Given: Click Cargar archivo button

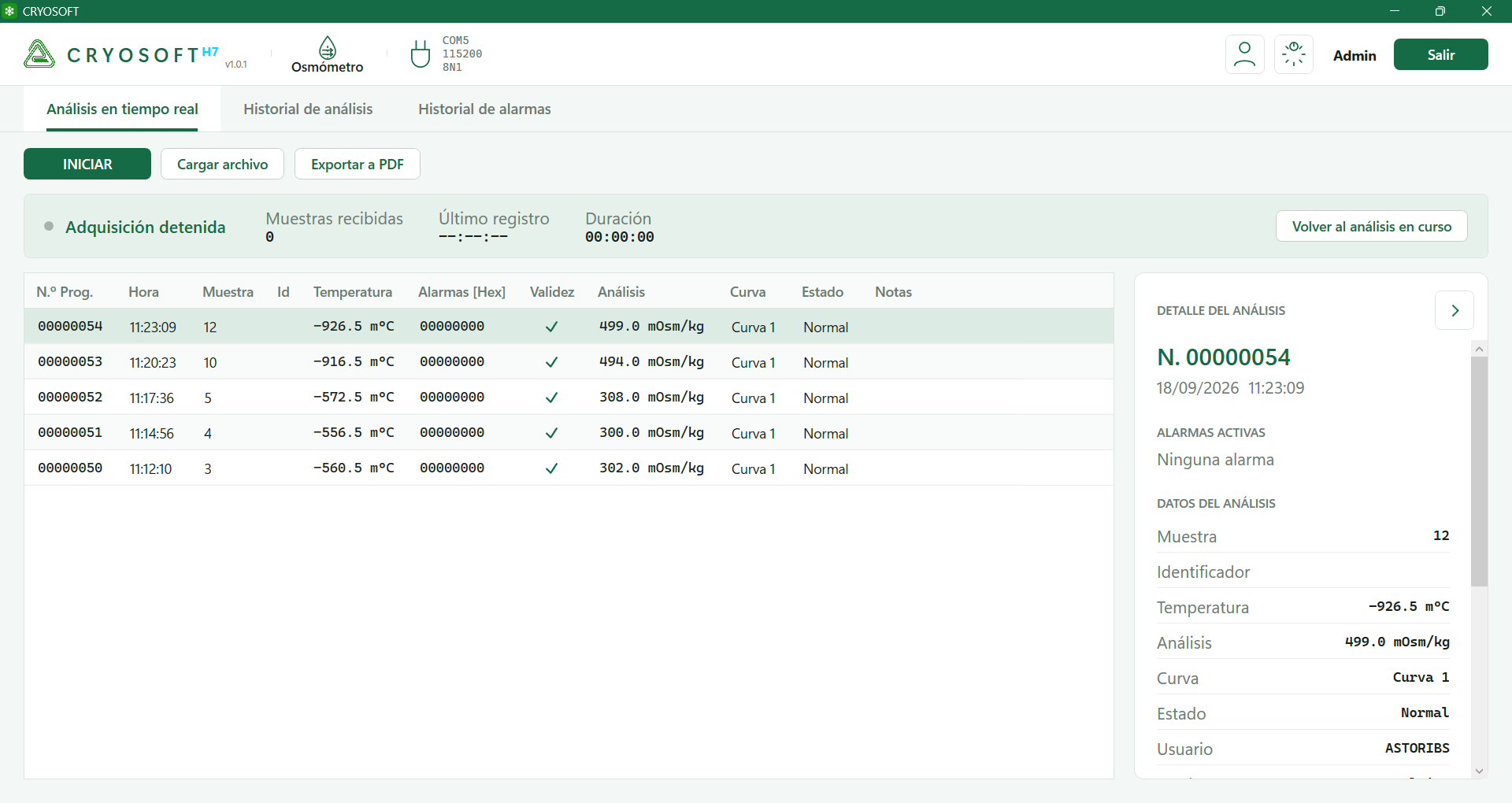Looking at the screenshot, I should tap(222, 164).
